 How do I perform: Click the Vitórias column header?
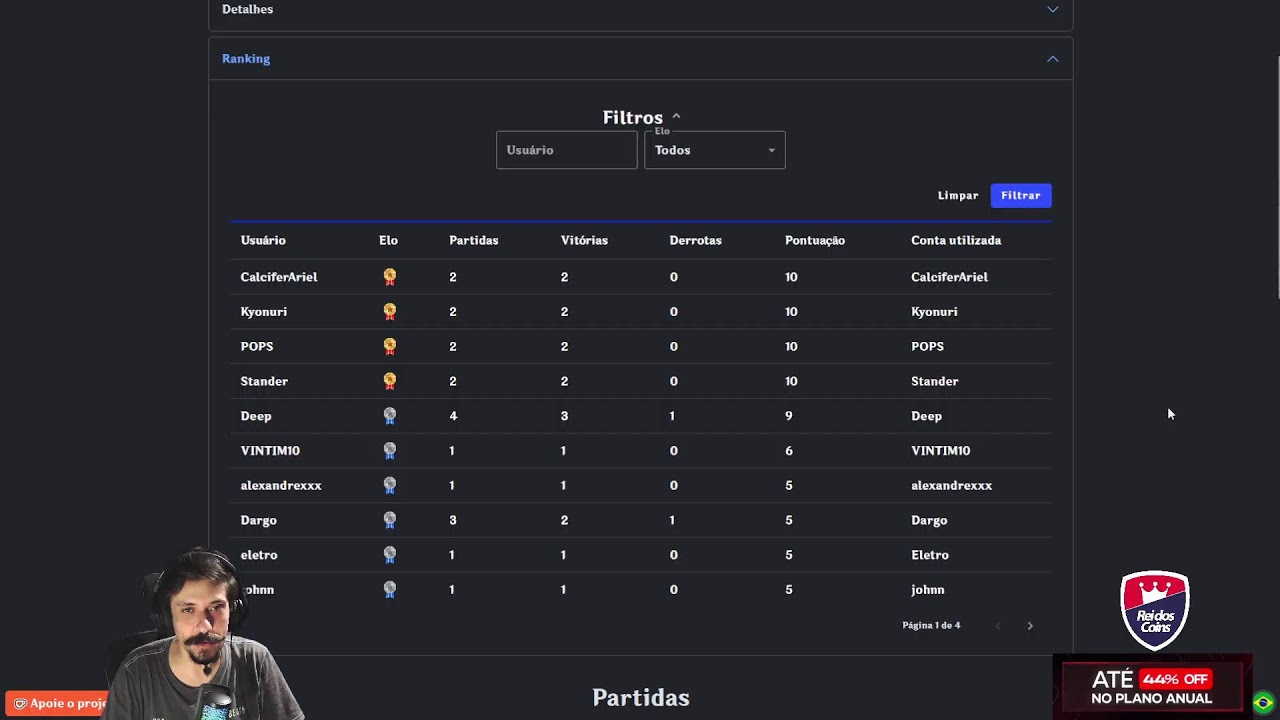click(x=584, y=241)
